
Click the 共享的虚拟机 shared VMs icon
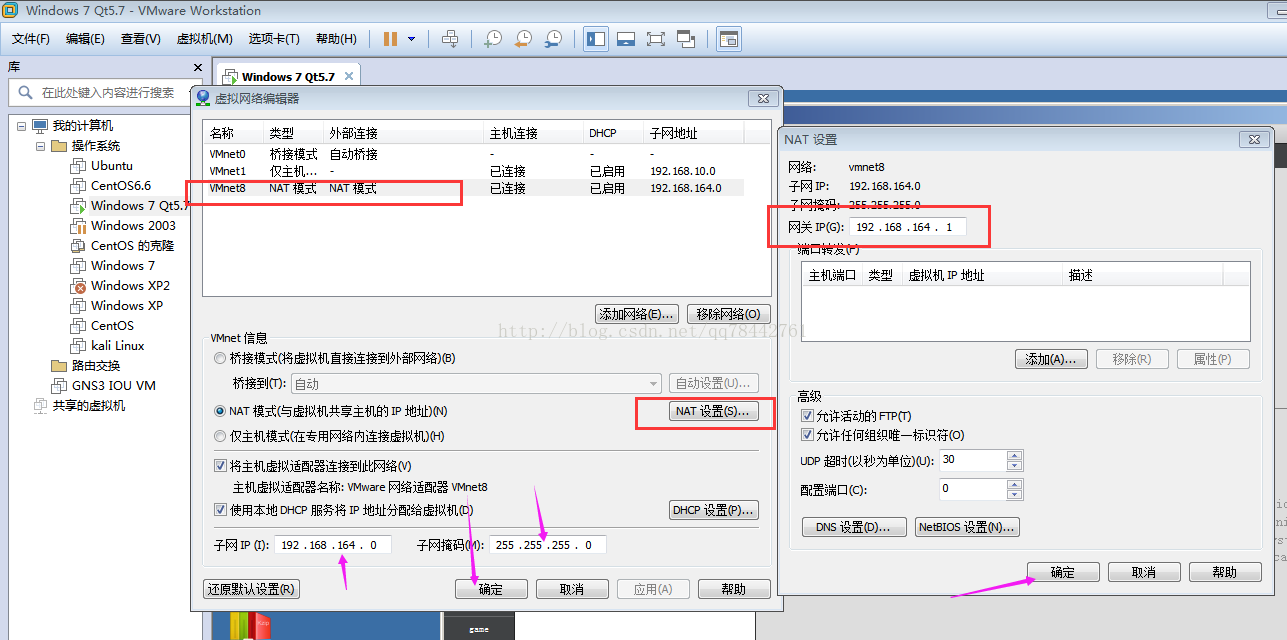pos(40,406)
